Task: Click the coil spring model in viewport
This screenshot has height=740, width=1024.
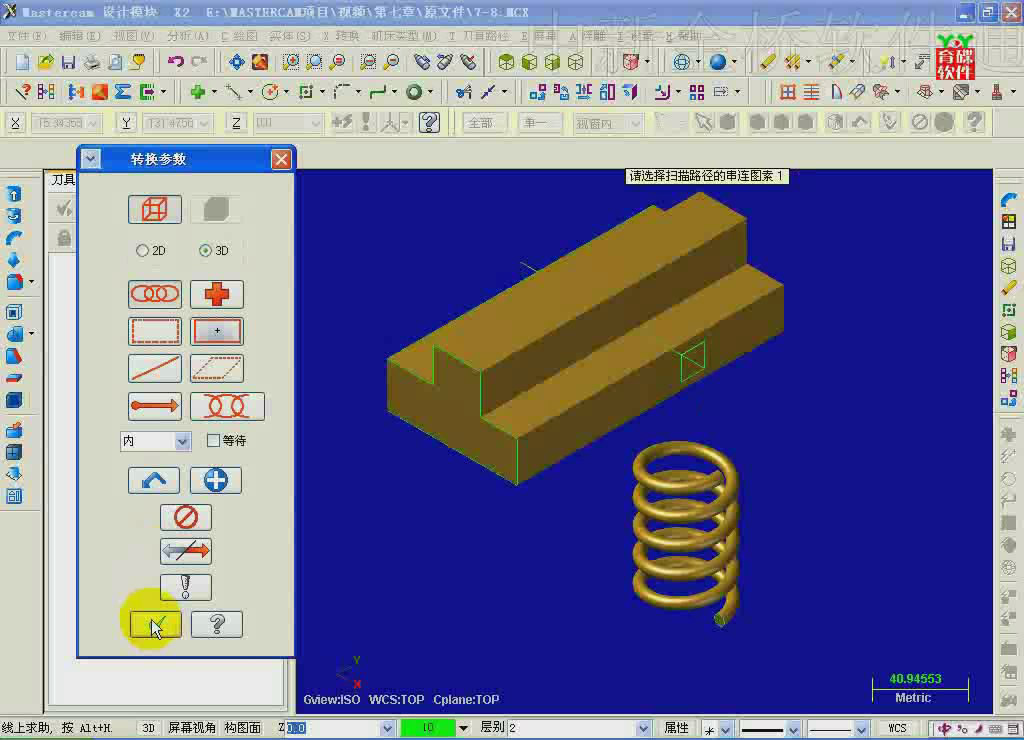Action: [x=686, y=533]
